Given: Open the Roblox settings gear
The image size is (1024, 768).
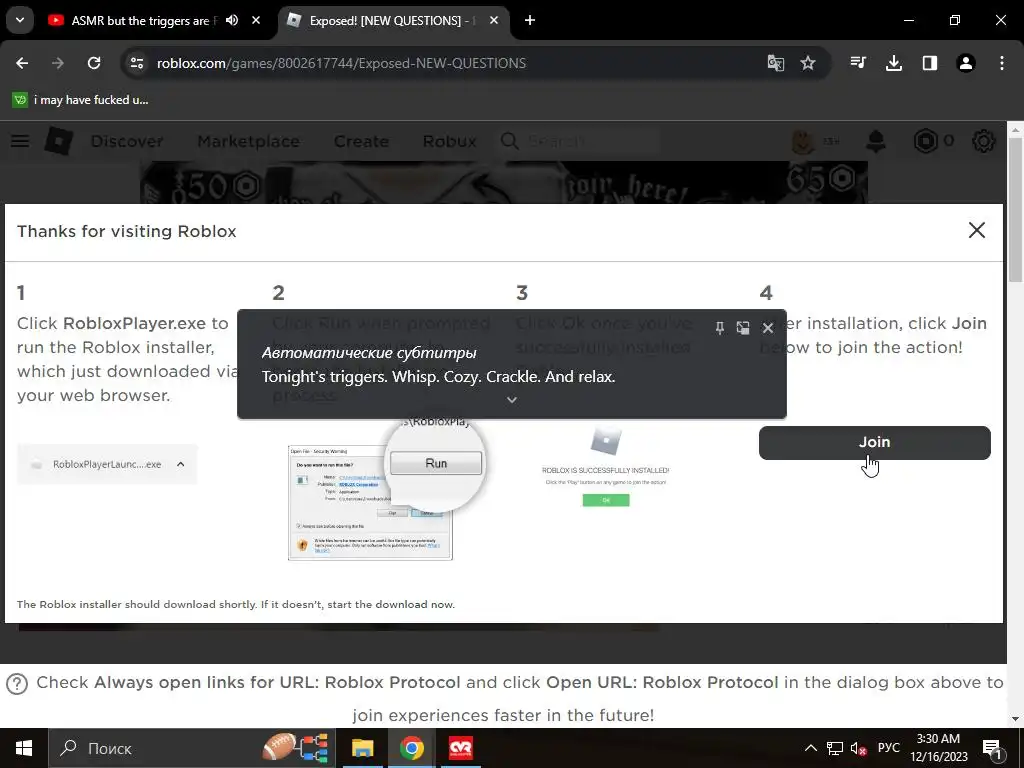Looking at the screenshot, I should [984, 141].
